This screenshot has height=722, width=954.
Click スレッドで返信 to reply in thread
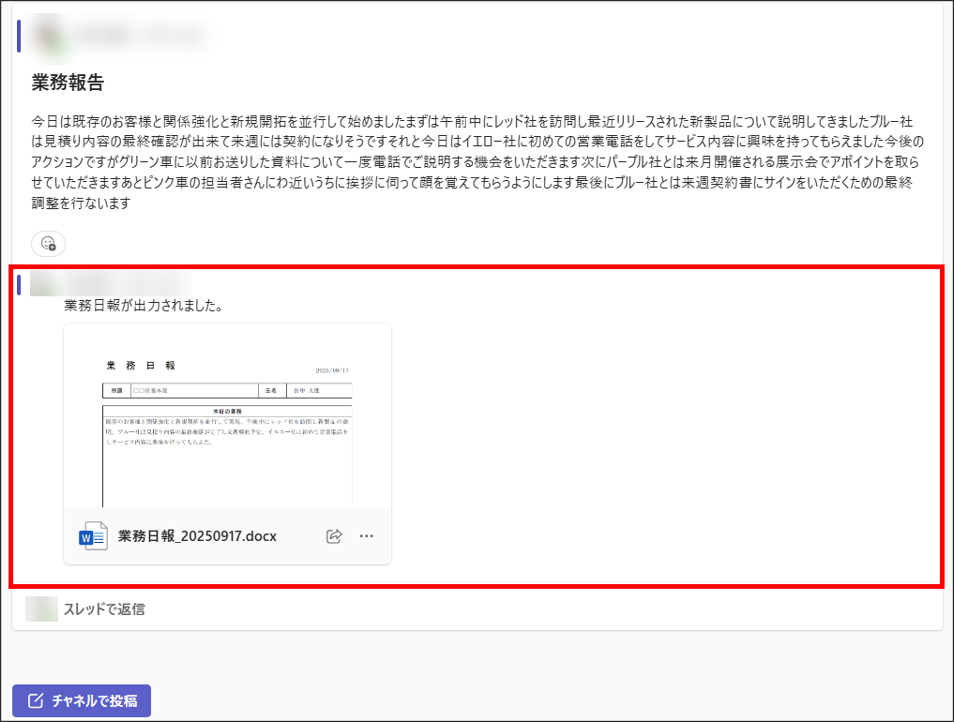(104, 608)
